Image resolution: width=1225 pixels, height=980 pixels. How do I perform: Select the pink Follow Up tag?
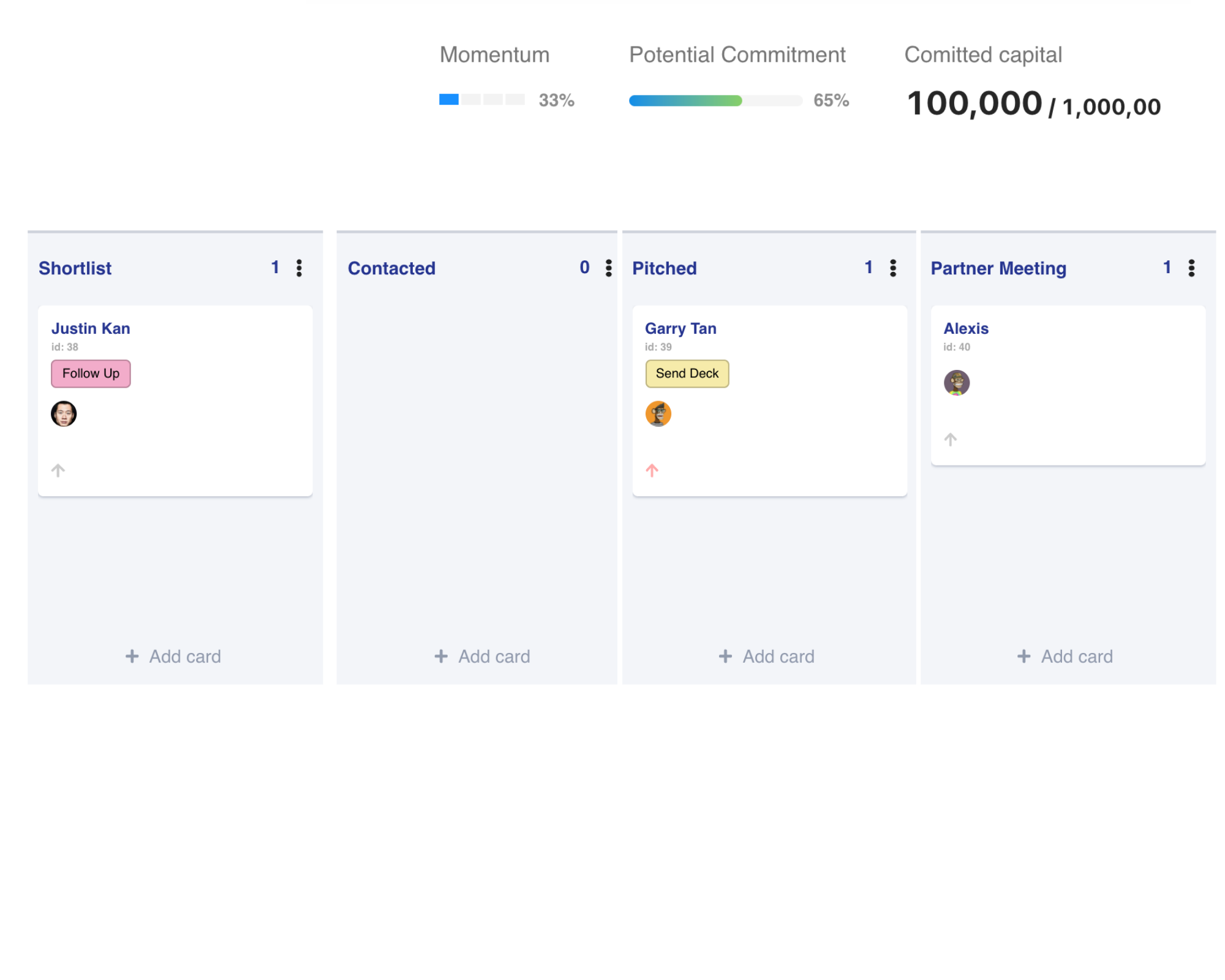click(x=91, y=374)
